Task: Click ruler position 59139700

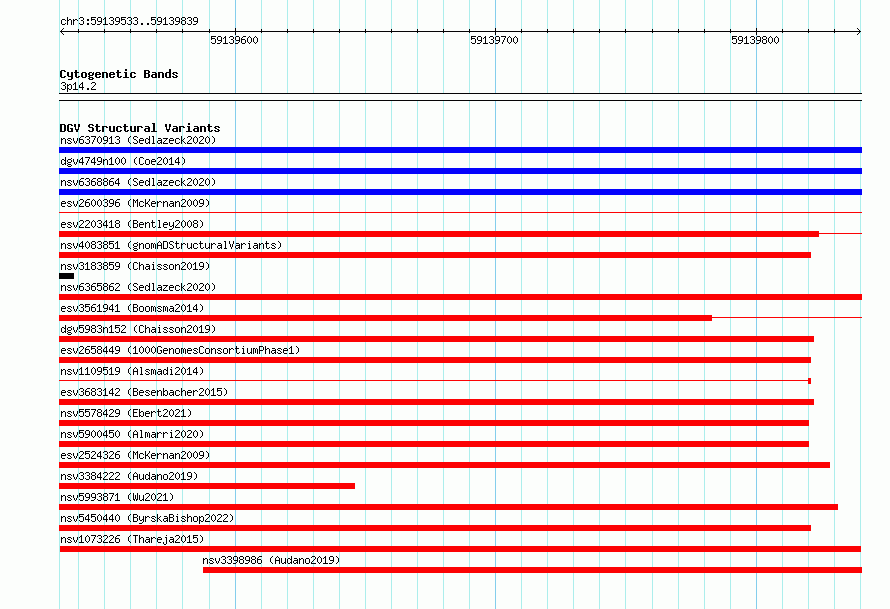Action: (494, 40)
